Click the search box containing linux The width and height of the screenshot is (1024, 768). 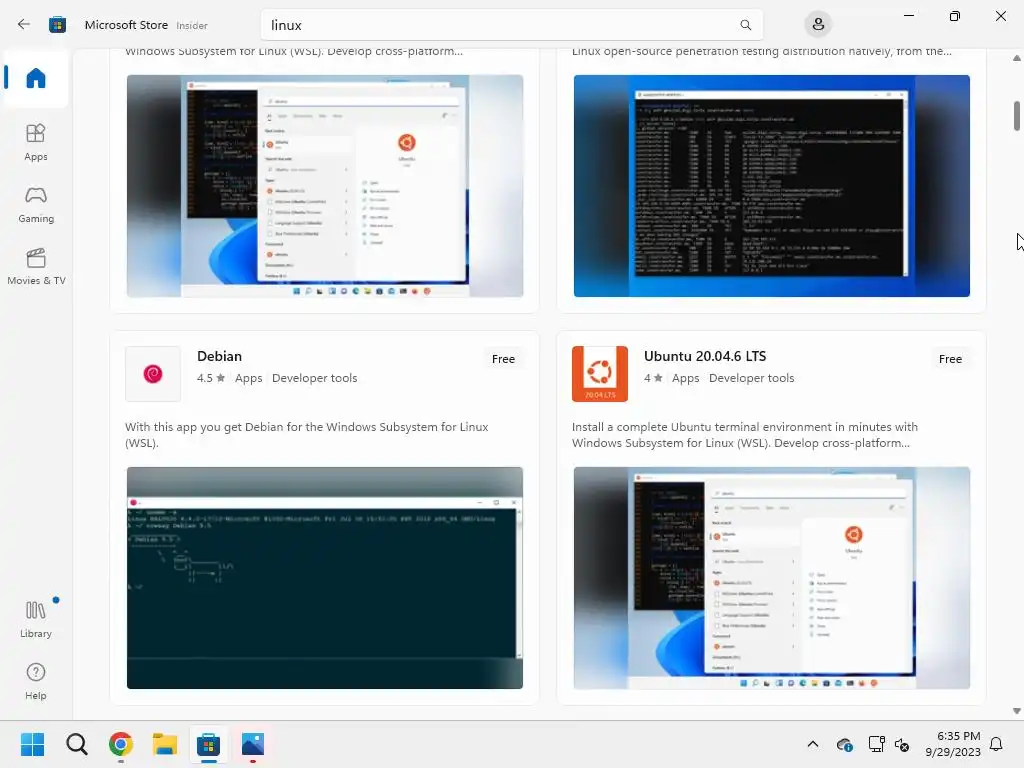(511, 25)
